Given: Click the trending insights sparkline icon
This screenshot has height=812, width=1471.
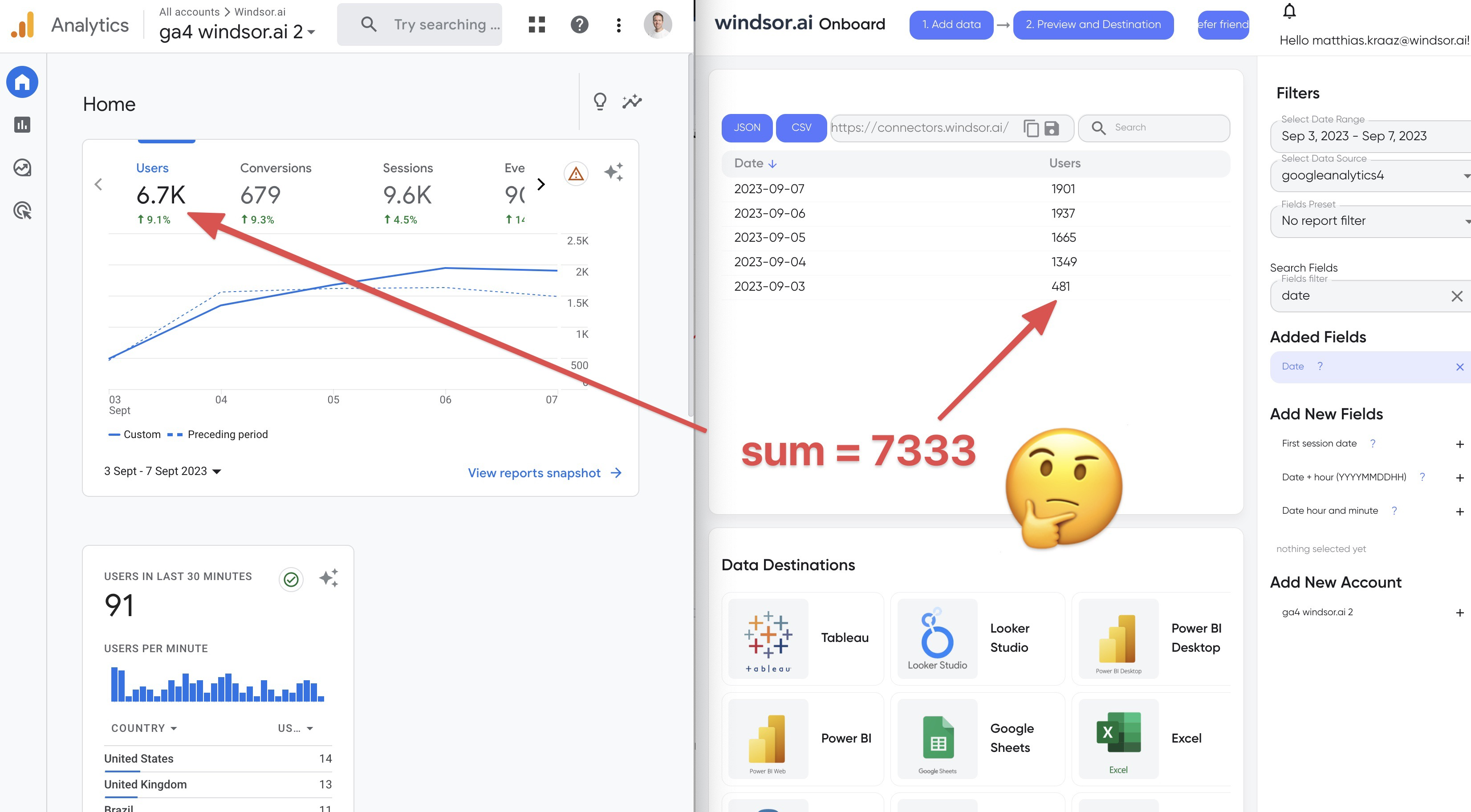Looking at the screenshot, I should (632, 101).
